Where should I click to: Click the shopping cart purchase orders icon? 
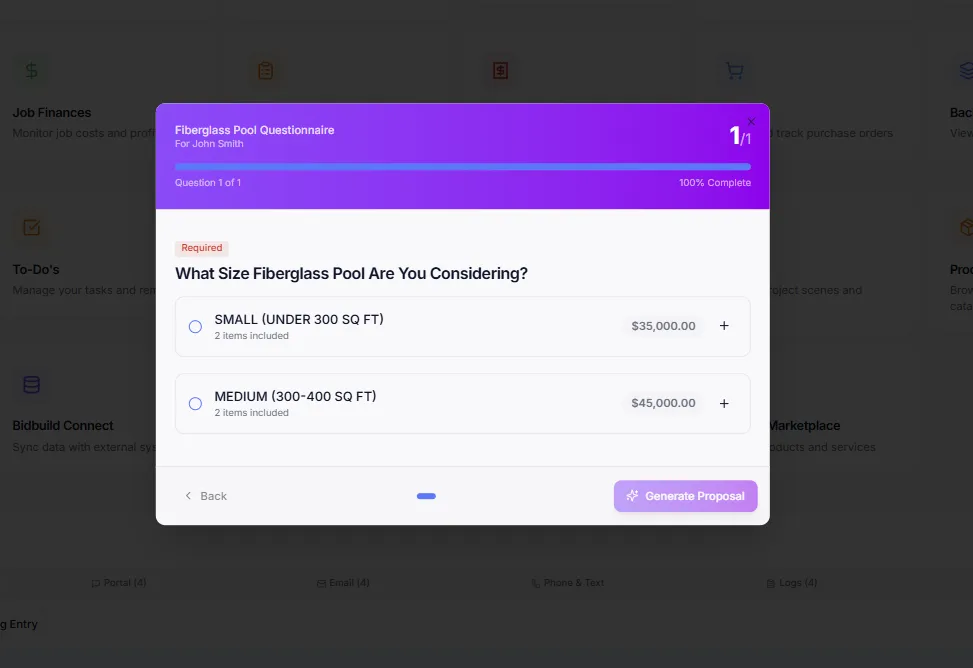(735, 70)
